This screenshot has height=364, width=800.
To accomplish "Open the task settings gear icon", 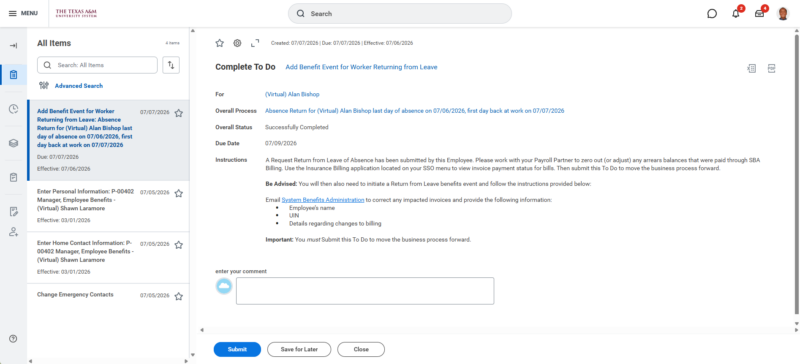I will coord(237,43).
